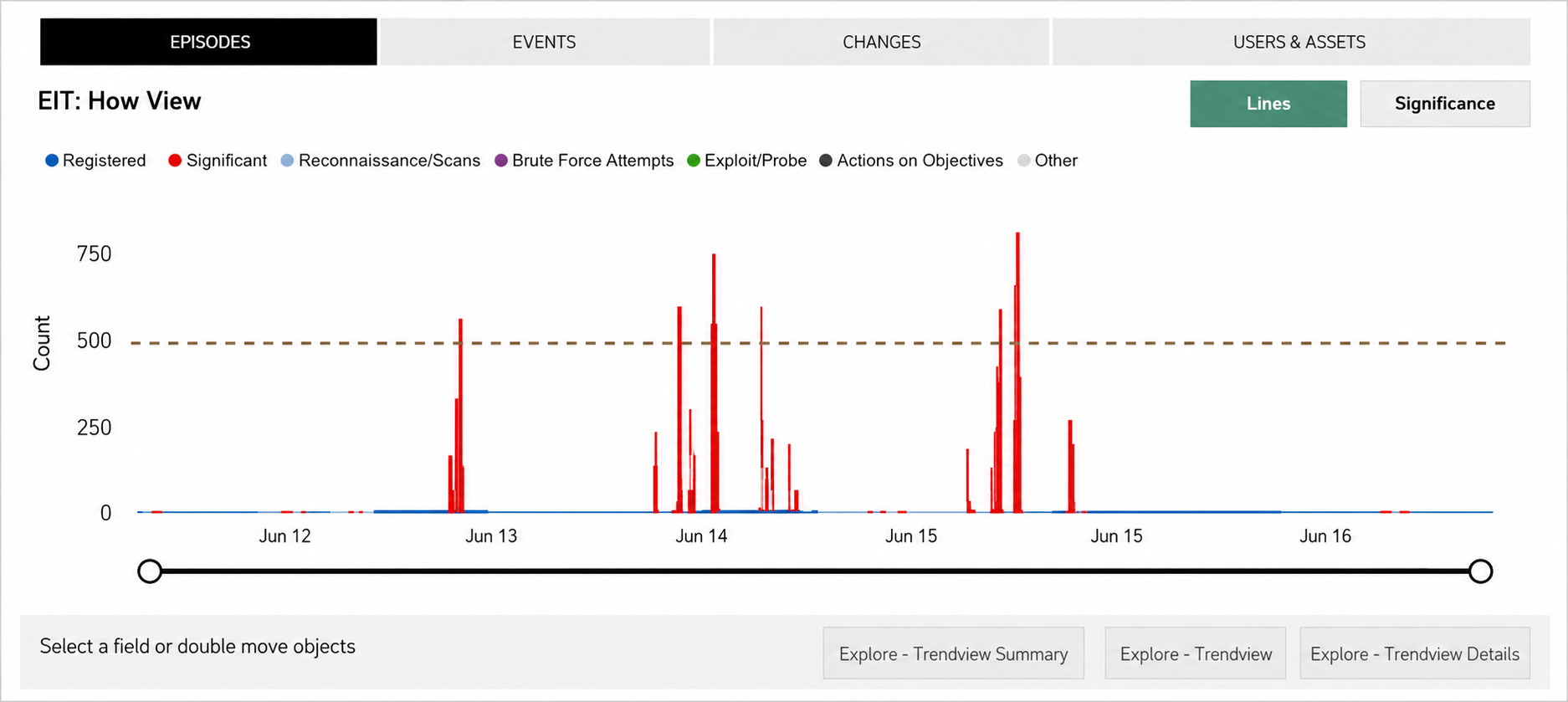Image resolution: width=1568 pixels, height=702 pixels.
Task: Toggle the Other legend item
Action: tap(1048, 161)
